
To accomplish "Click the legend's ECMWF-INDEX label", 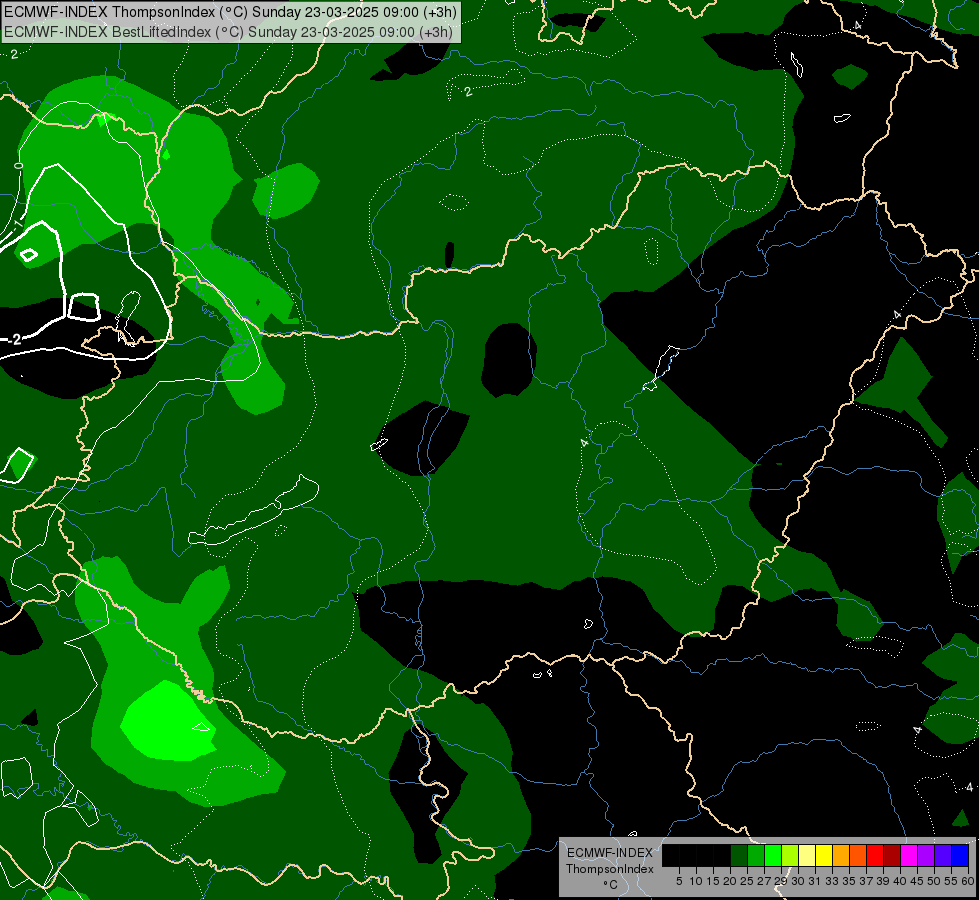I will [610, 853].
